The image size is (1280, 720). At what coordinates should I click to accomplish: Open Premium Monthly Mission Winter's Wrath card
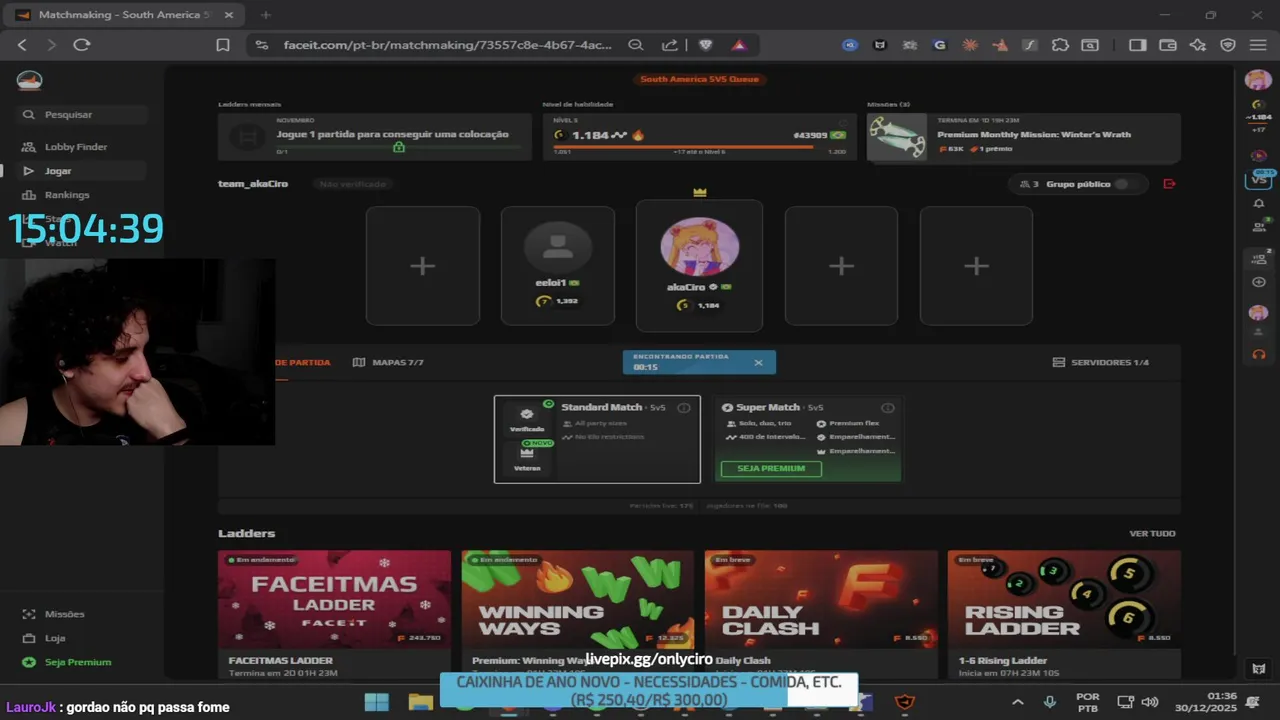[1024, 137]
